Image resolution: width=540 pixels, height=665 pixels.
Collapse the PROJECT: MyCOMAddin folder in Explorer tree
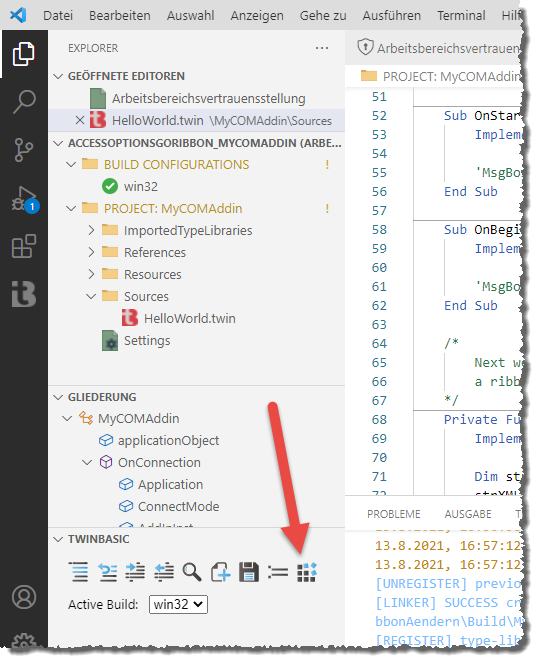pyautogui.click(x=71, y=209)
